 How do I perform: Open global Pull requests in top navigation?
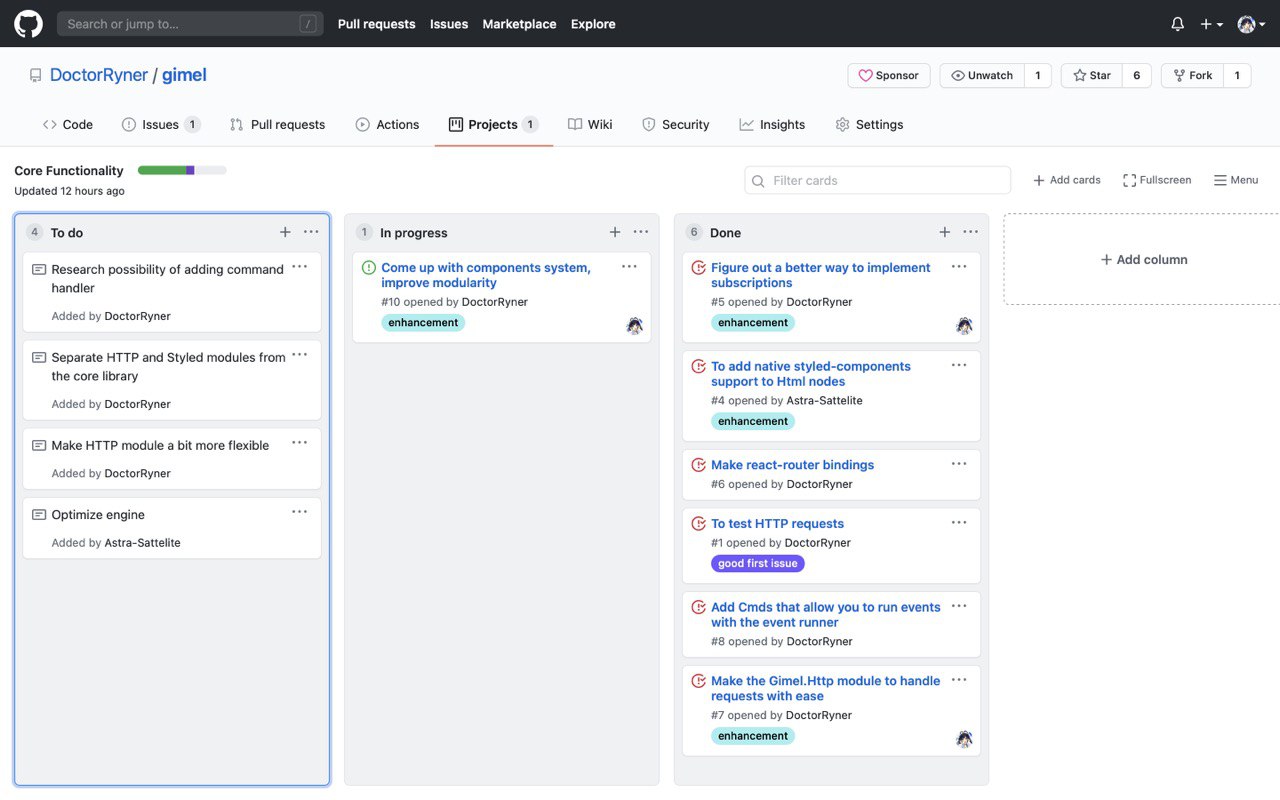click(x=376, y=24)
